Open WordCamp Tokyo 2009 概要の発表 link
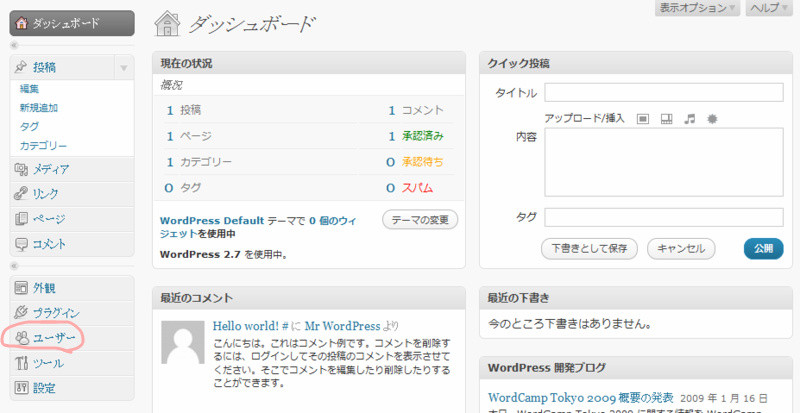The height and width of the screenshot is (413, 800). point(581,397)
